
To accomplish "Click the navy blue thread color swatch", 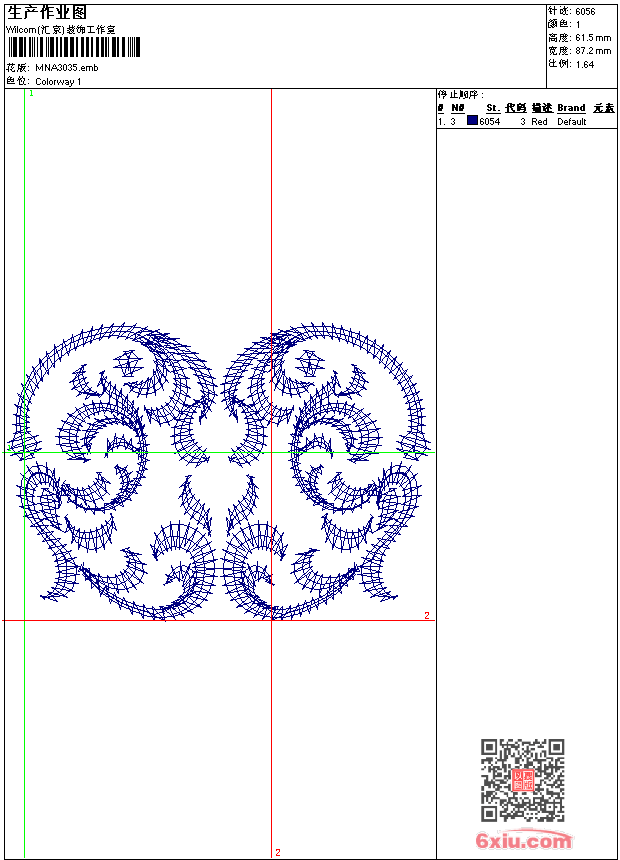I will click(x=472, y=121).
